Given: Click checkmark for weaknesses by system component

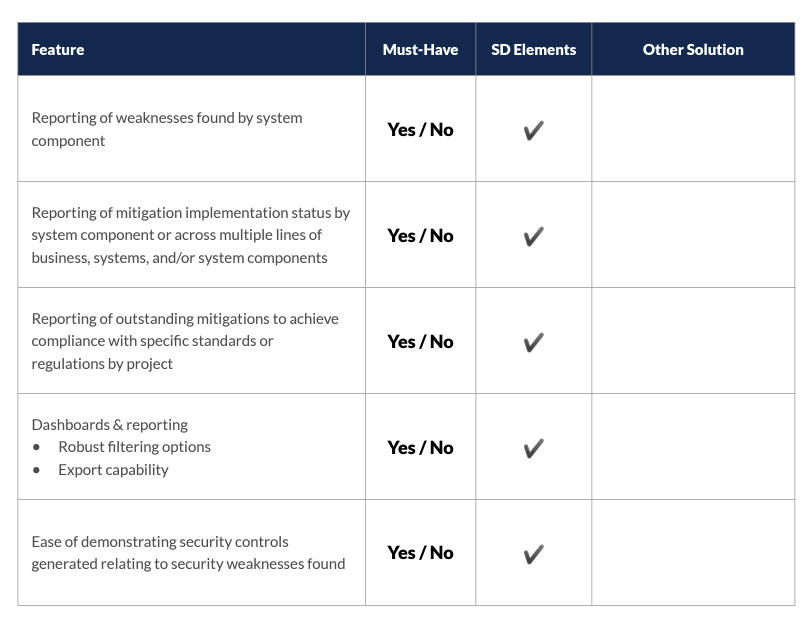Looking at the screenshot, I should coord(533,131).
